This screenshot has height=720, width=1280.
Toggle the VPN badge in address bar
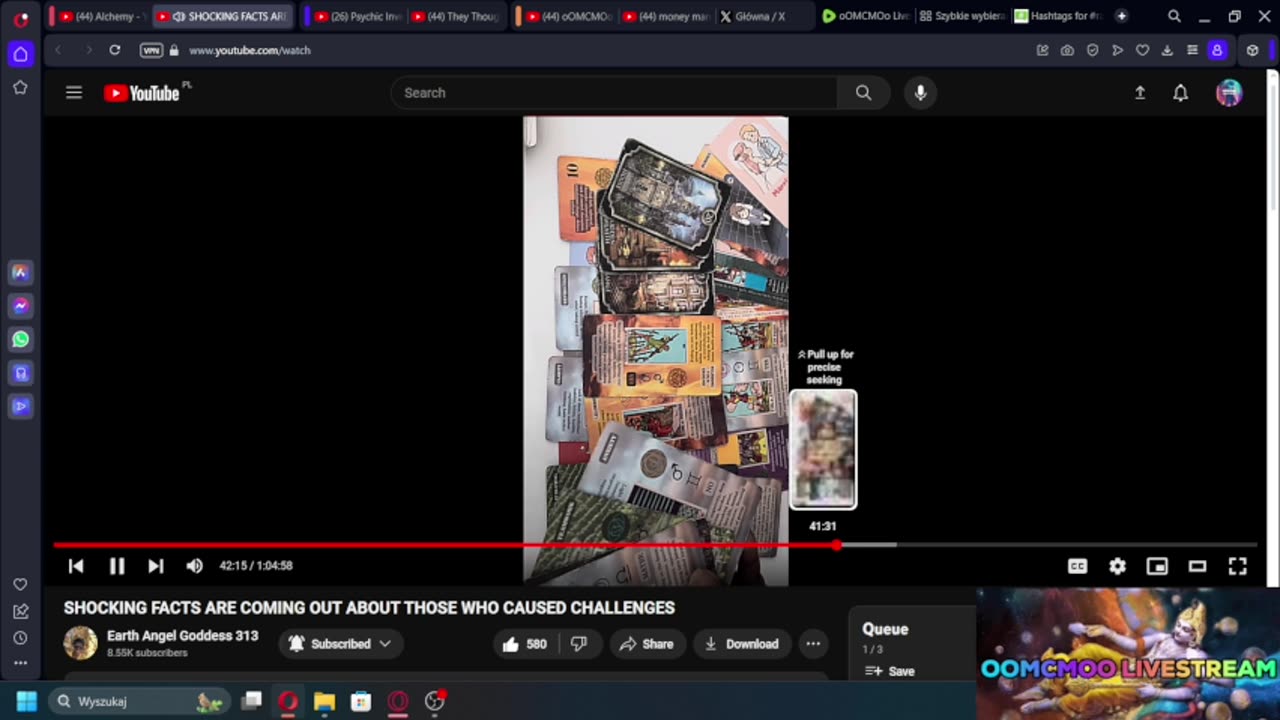click(x=151, y=50)
